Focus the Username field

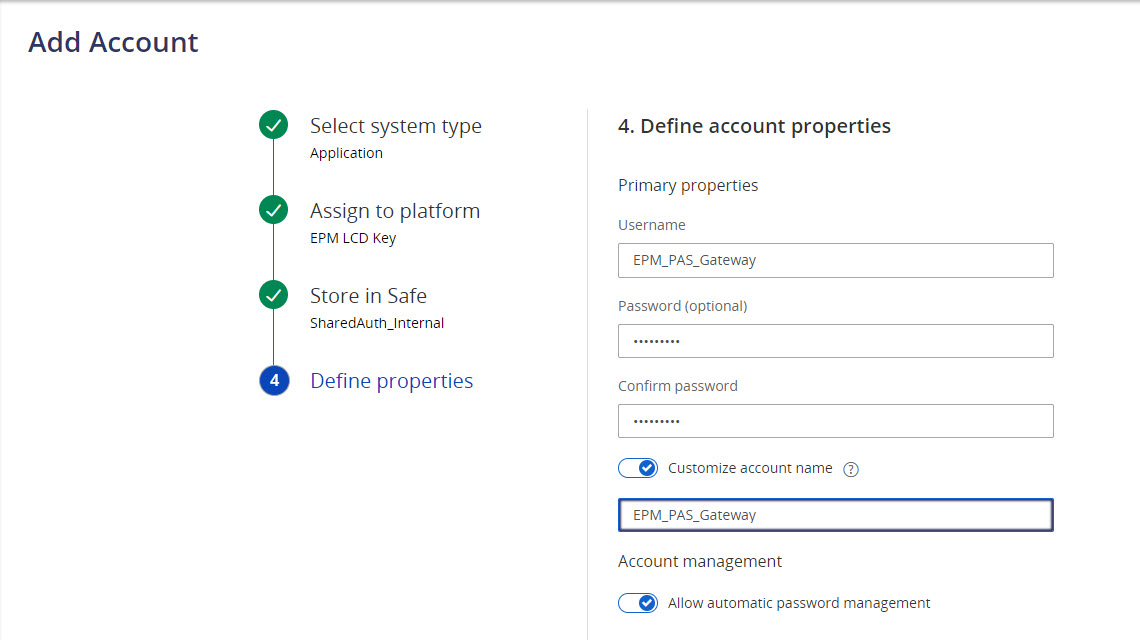coord(835,260)
